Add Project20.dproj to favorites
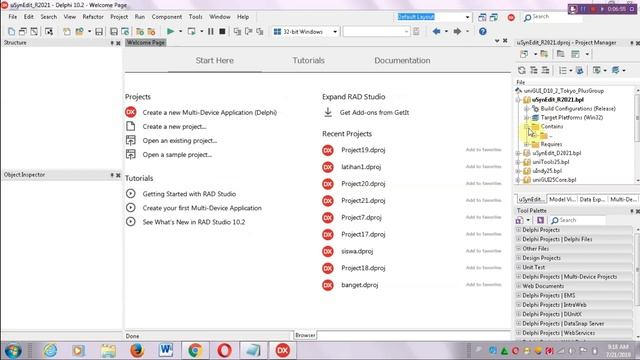This screenshot has height=360, width=640. [x=483, y=183]
